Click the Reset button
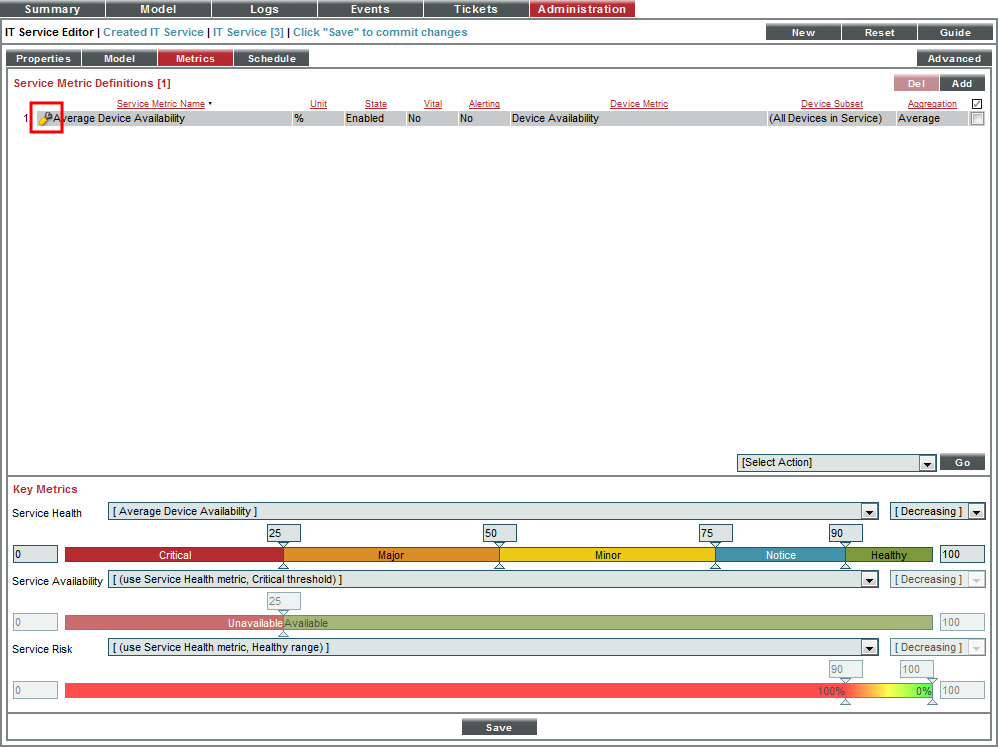 (x=878, y=32)
